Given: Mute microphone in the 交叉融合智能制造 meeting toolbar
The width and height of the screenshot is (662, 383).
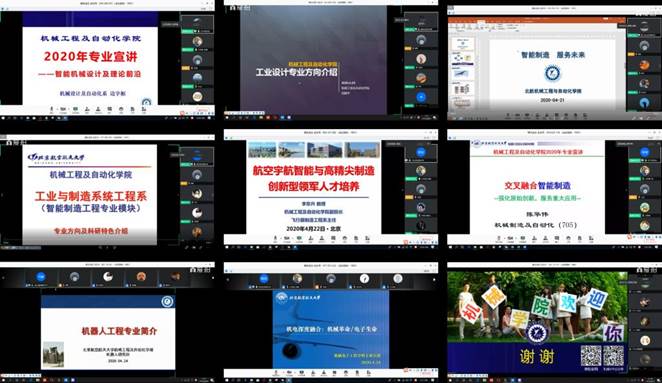Looking at the screenshot, I should click(x=499, y=239).
